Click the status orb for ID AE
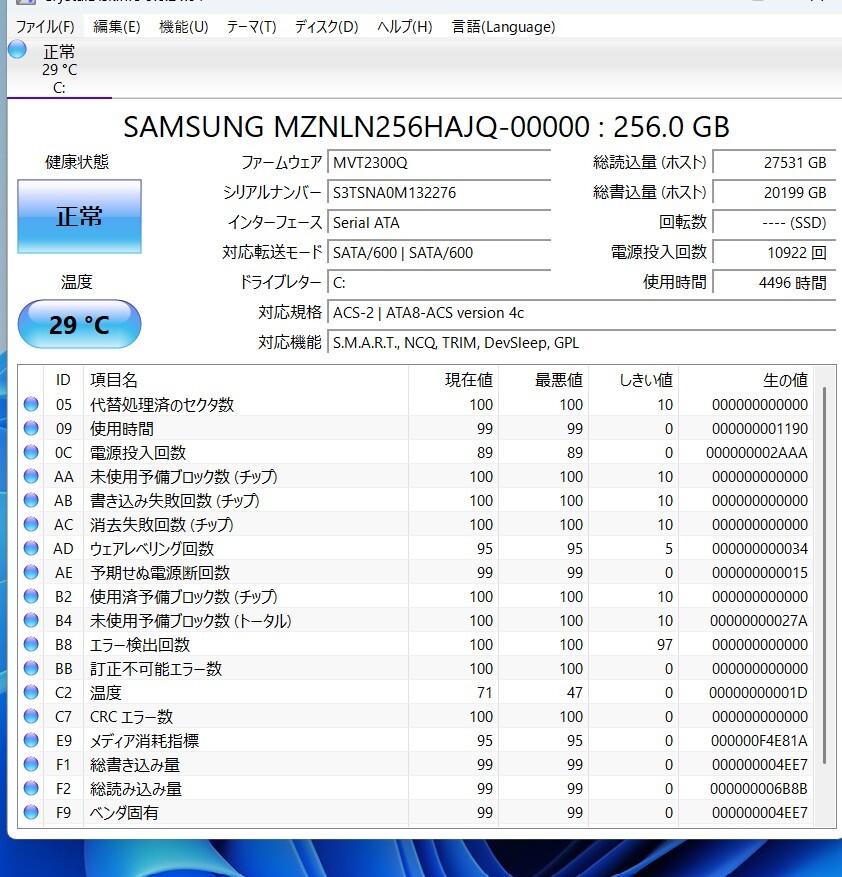Screen dimensions: 842x877 coord(31,572)
